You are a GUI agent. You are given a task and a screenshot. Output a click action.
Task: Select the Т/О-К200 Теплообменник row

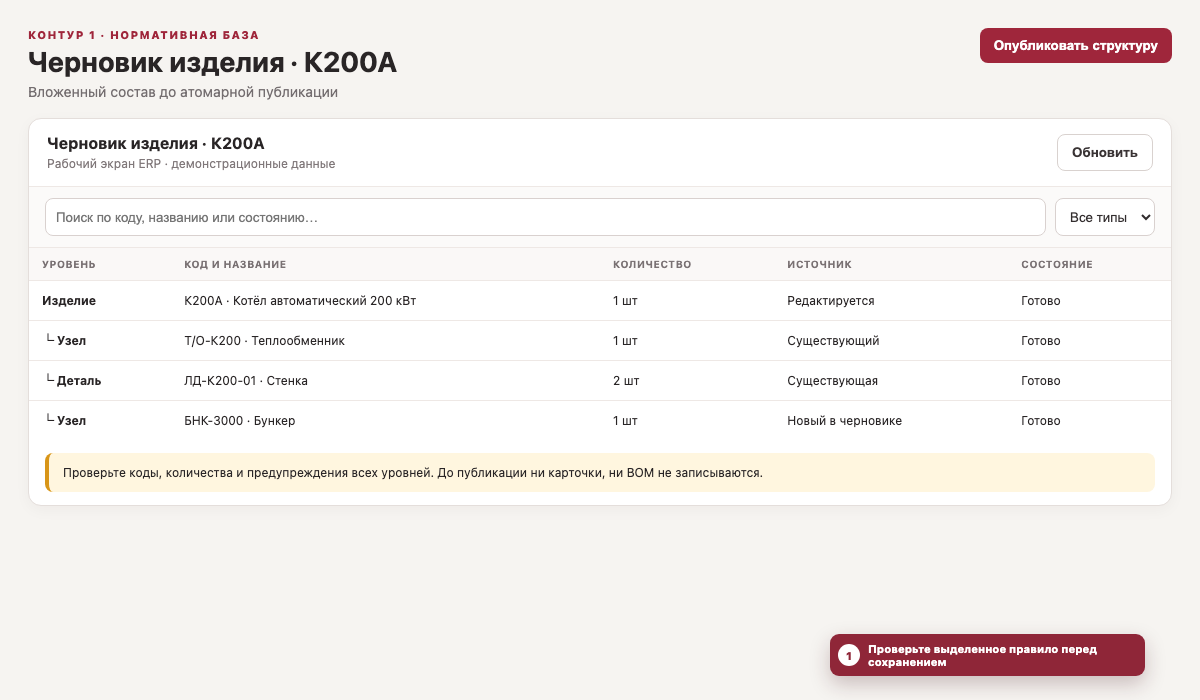600,341
